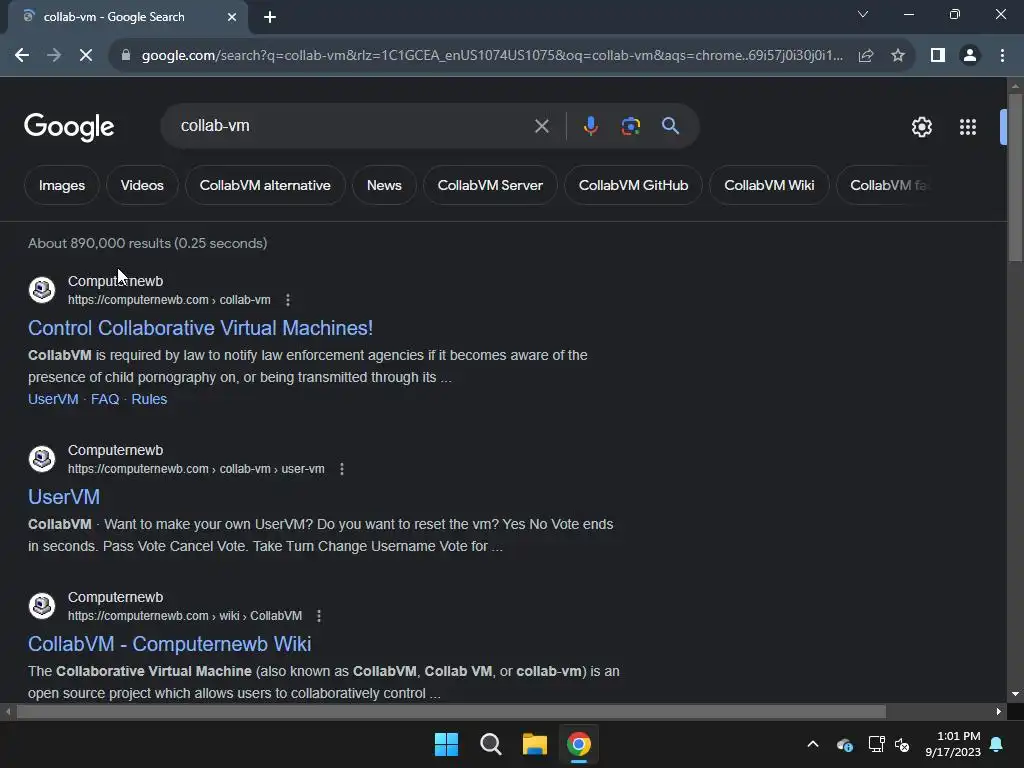The height and width of the screenshot is (768, 1024).
Task: Open Control Collaborative Virtual Machines result
Action: [200, 328]
